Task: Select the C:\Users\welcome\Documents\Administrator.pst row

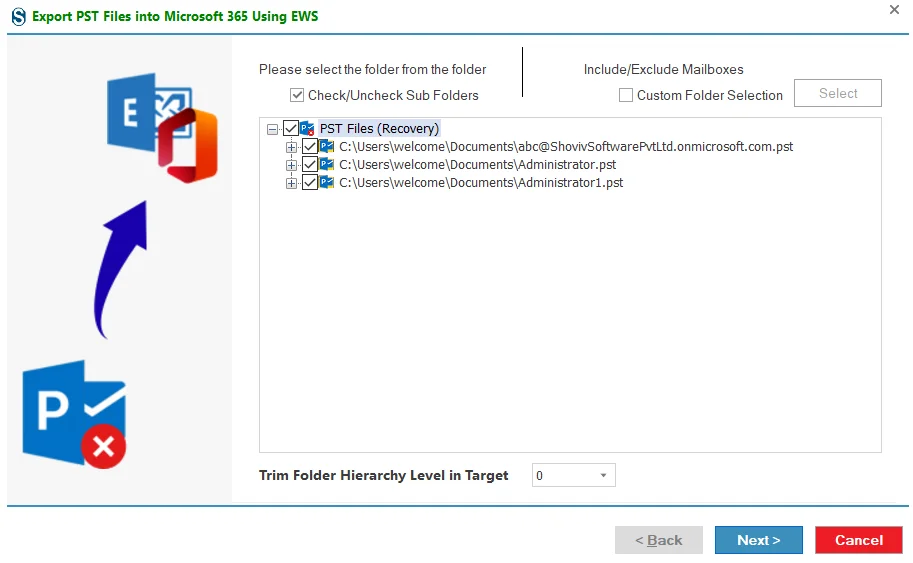Action: click(x=477, y=165)
